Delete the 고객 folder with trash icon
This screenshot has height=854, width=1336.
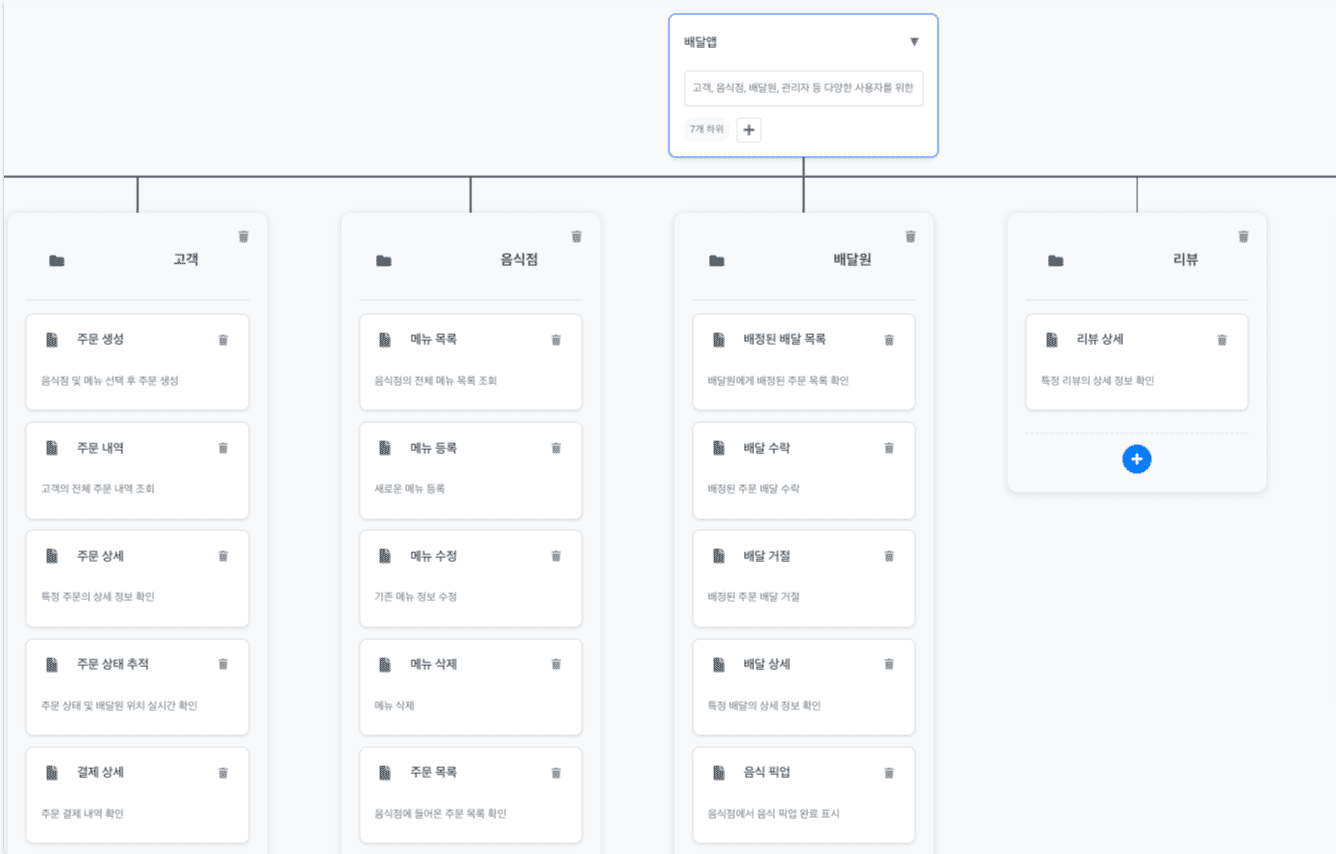[243, 237]
